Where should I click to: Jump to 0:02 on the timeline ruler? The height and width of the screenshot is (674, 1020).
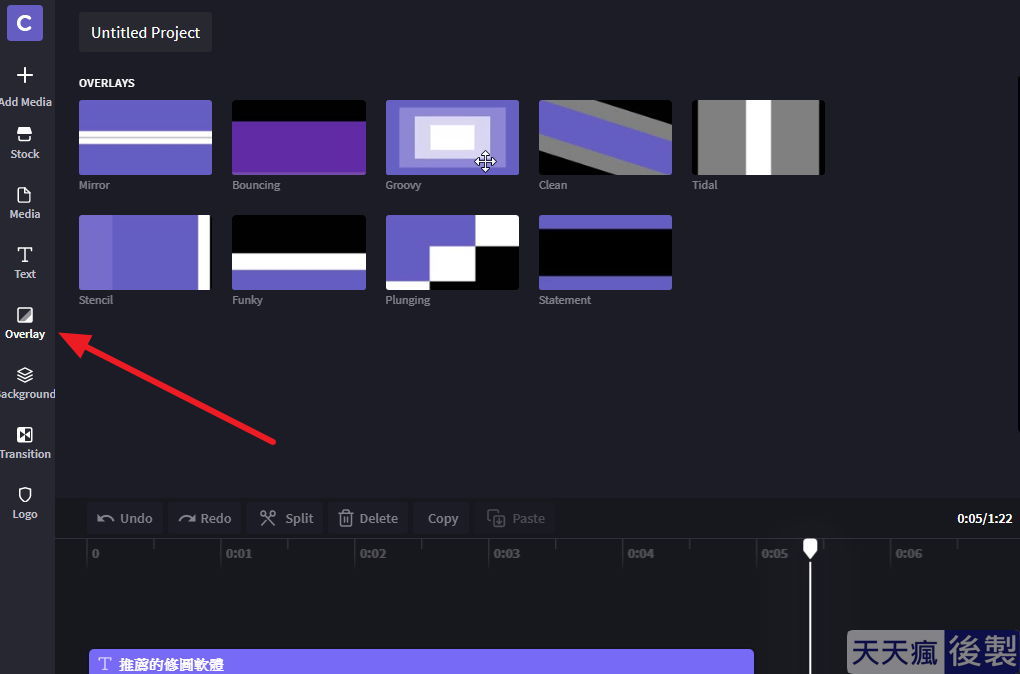tap(373, 554)
